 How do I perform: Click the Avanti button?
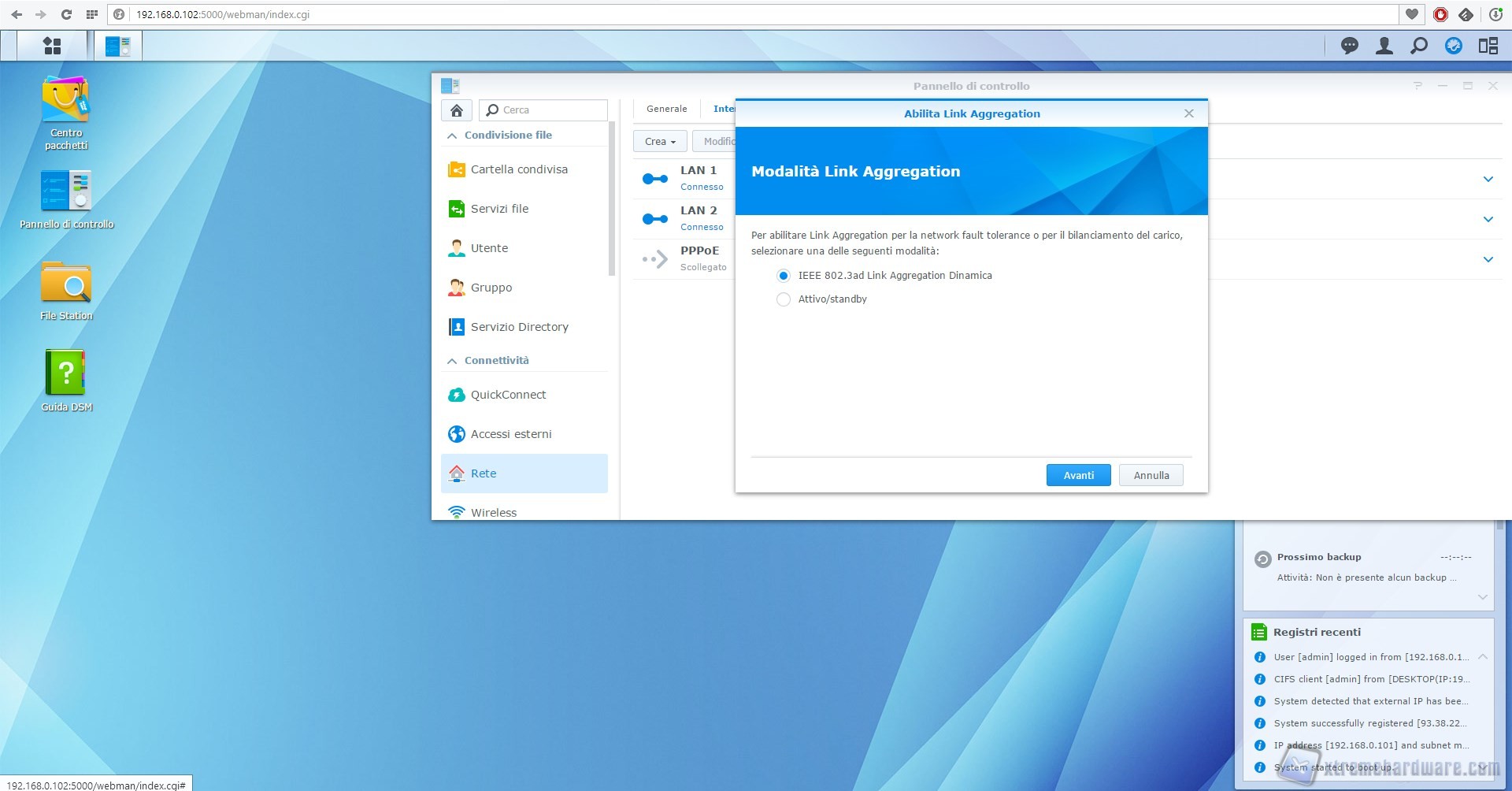[1078, 475]
